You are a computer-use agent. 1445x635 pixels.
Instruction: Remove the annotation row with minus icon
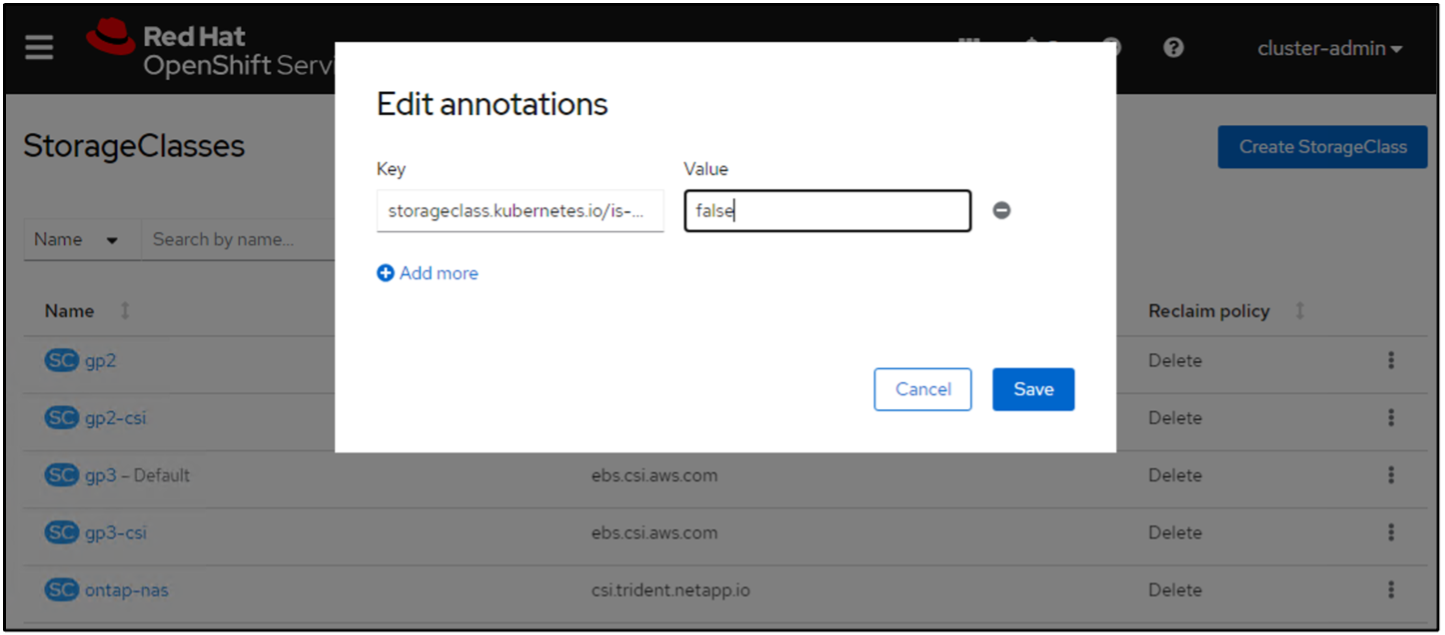(1001, 211)
